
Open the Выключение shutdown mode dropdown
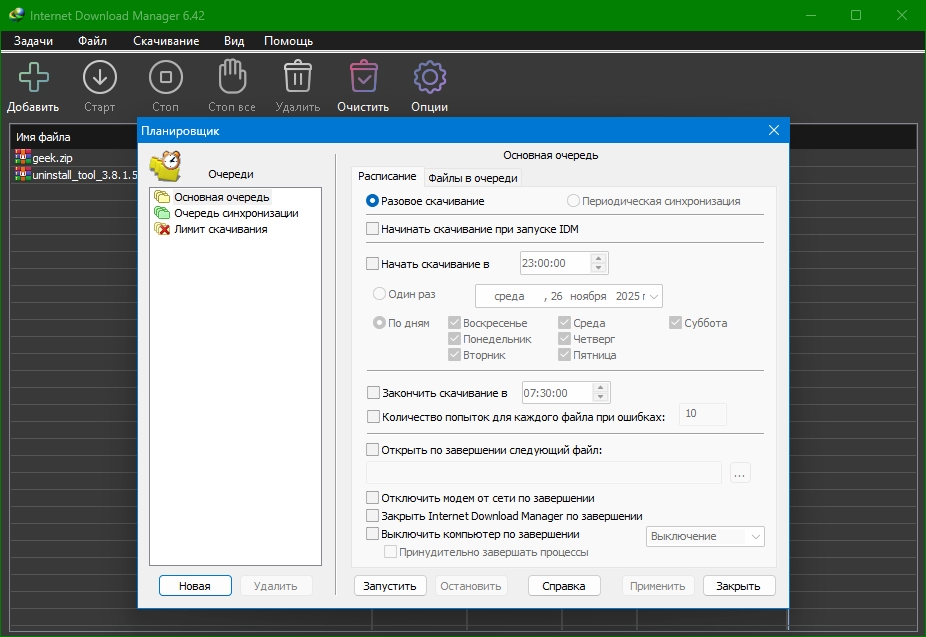[705, 536]
